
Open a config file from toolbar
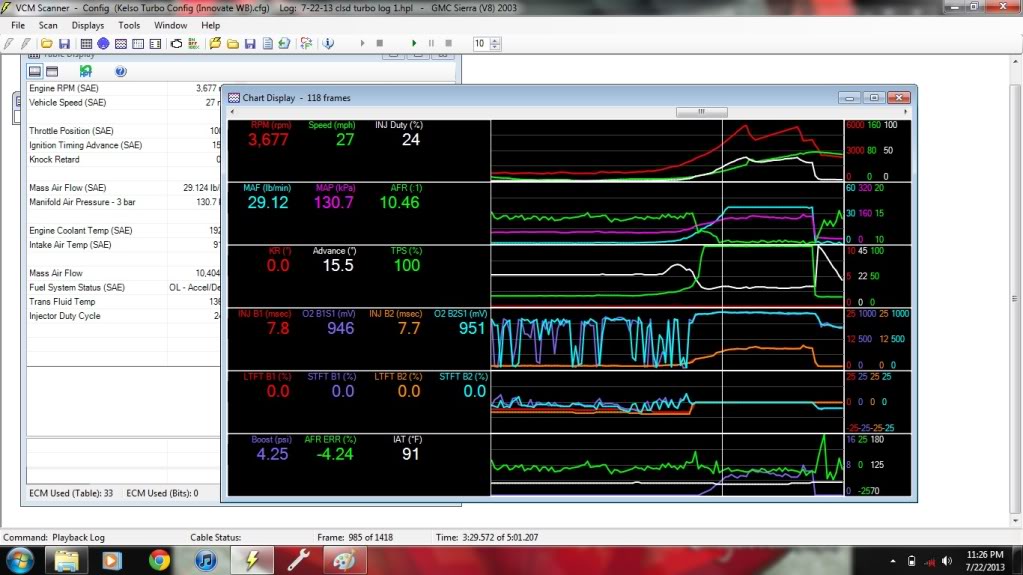(46, 44)
